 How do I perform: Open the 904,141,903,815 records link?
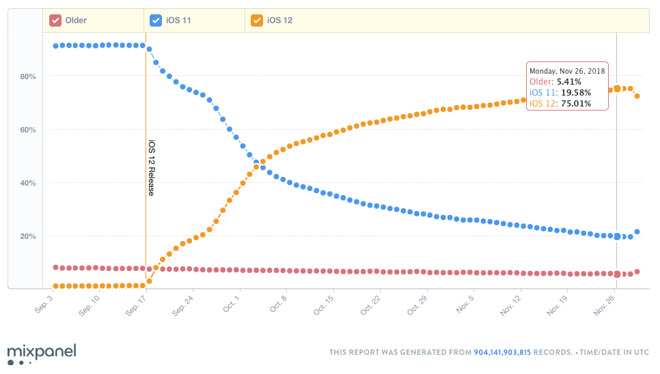coord(502,352)
